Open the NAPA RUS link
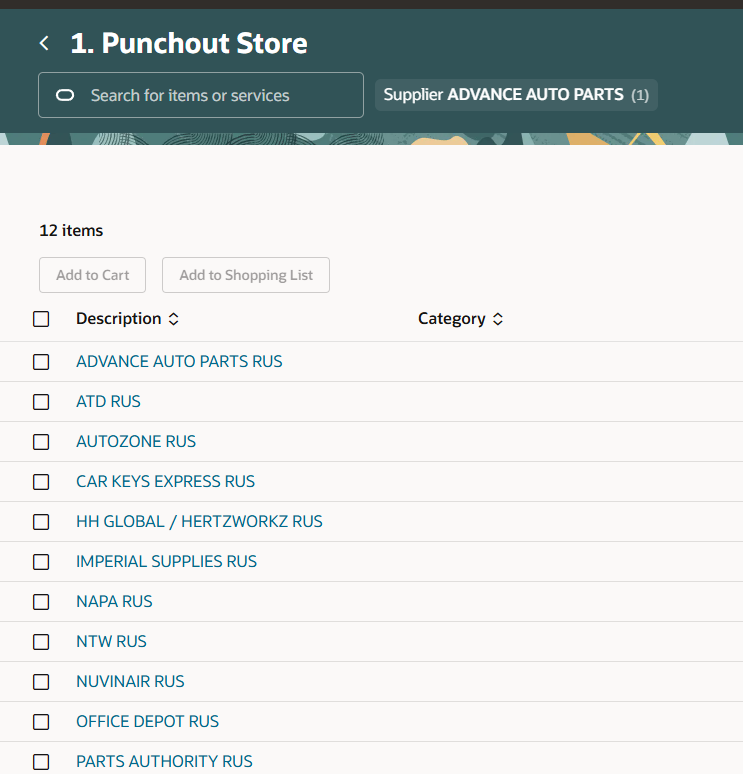Viewport: 743px width, 774px height. tap(114, 601)
